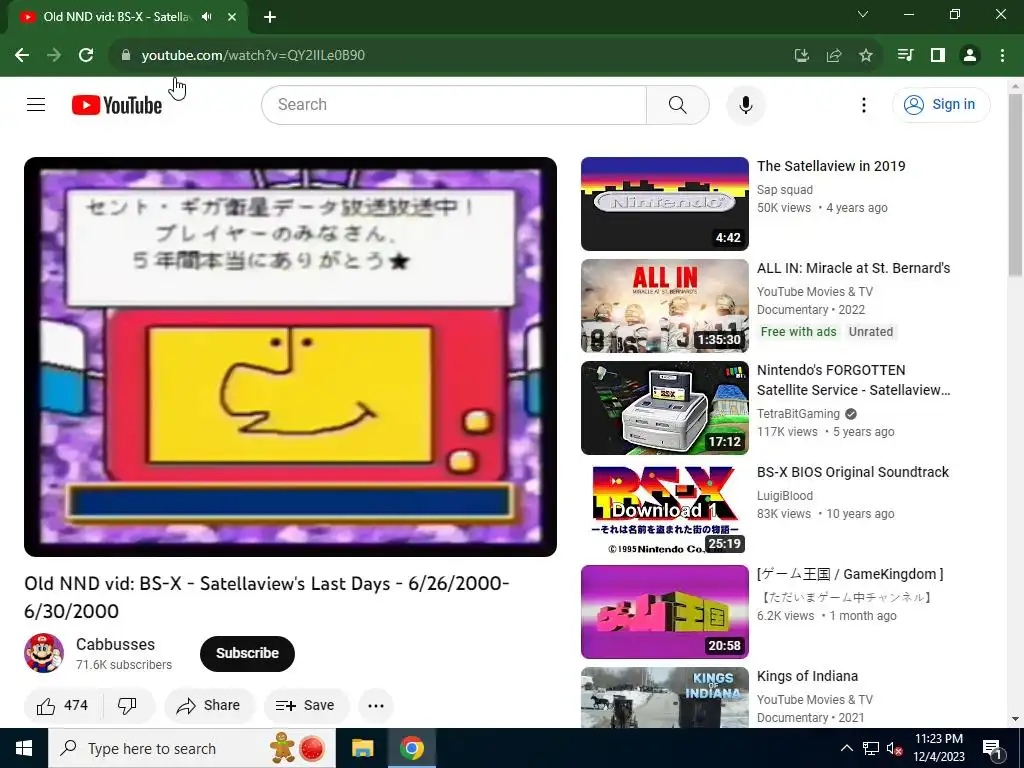Open BS-X BIOS Original Soundtrack thumbnail

(664, 509)
